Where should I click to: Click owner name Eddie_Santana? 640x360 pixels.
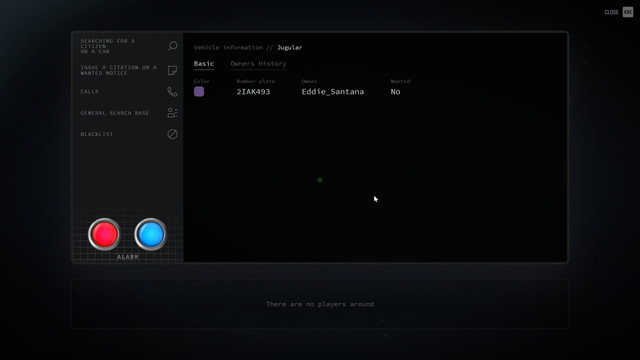(333, 92)
